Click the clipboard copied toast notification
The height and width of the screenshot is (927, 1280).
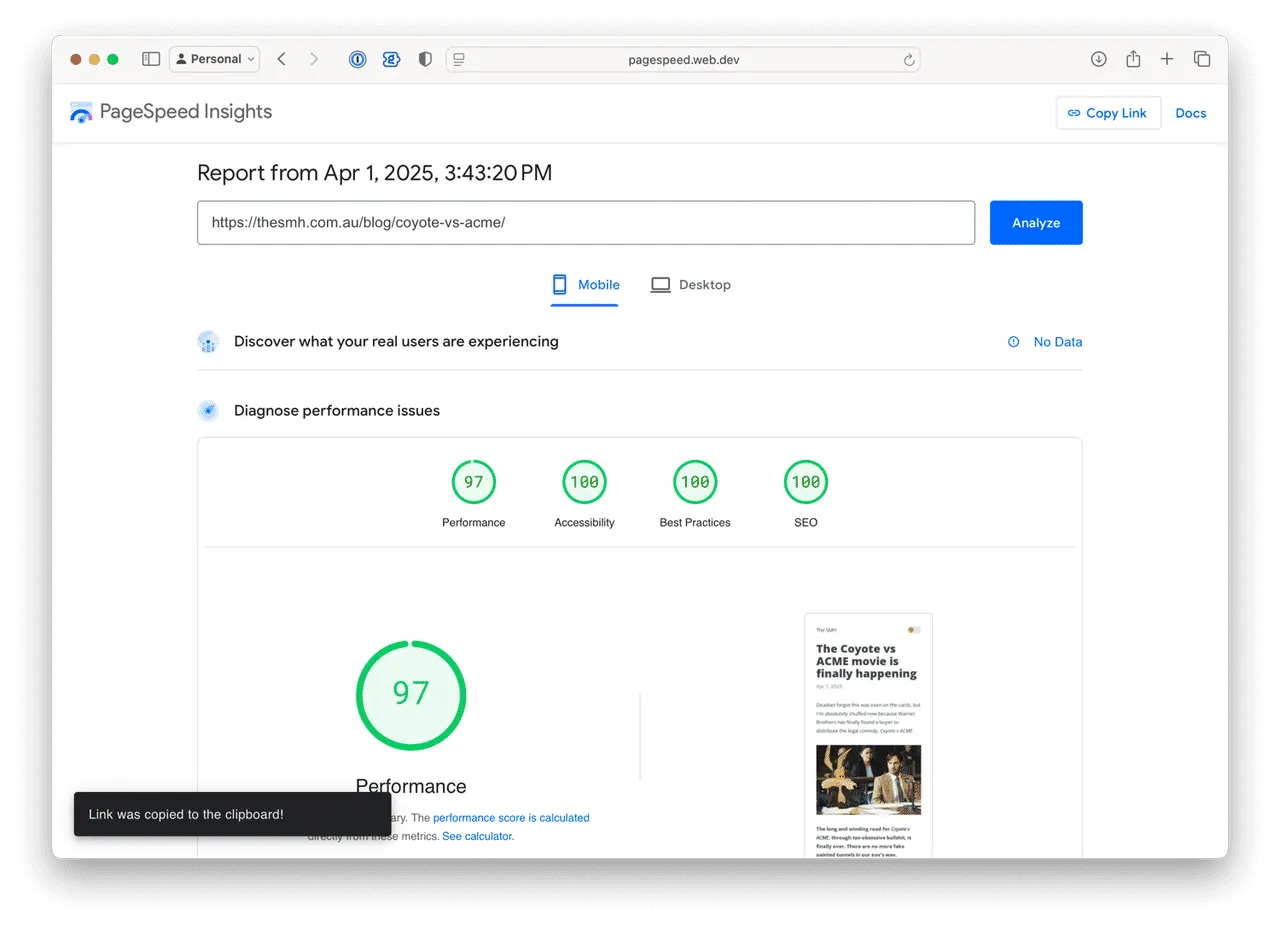[232, 814]
